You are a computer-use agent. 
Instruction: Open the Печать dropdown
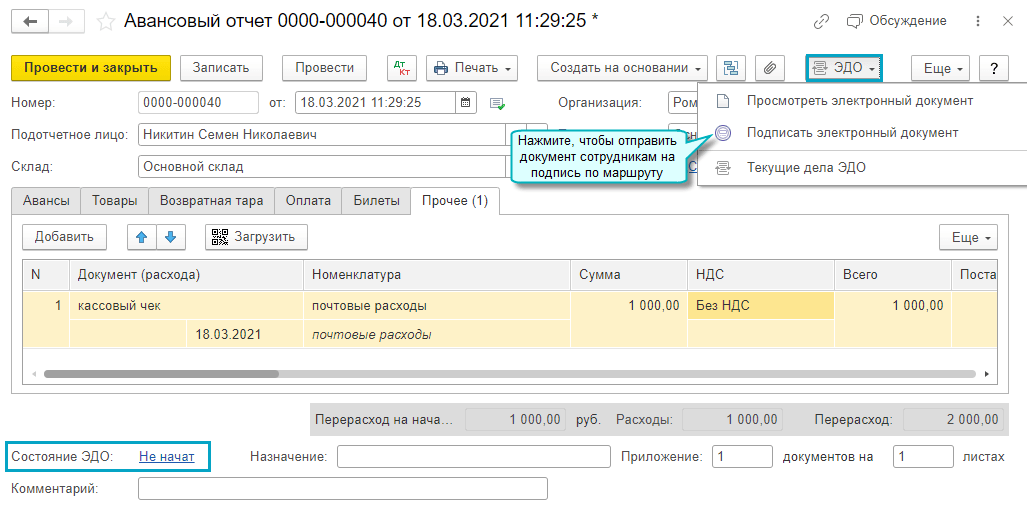[472, 67]
